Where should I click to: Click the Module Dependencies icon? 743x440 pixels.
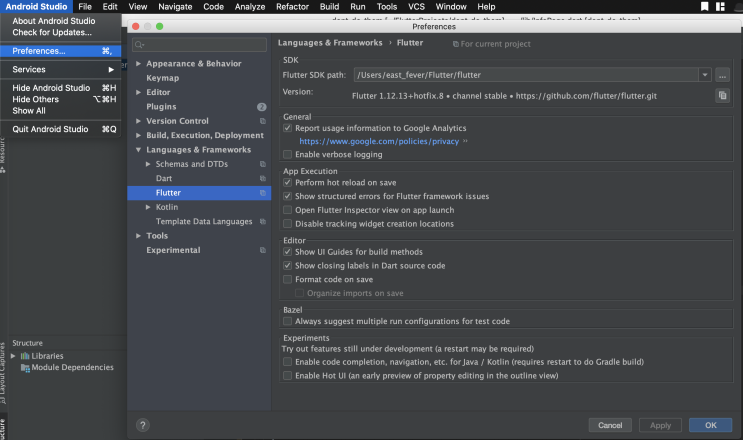[25, 368]
